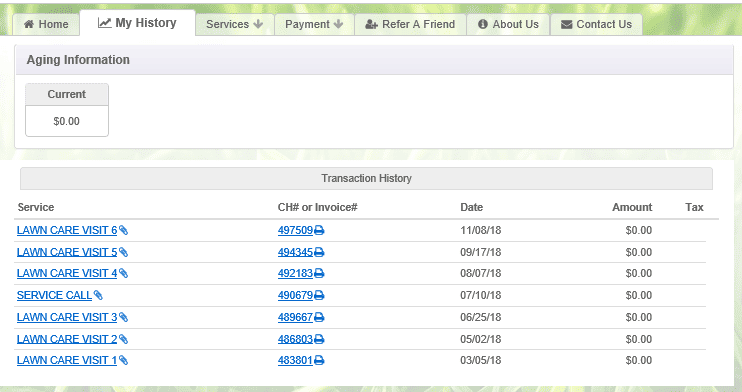Click the Current balance $0.00 box
742x392 pixels.
(x=67, y=110)
